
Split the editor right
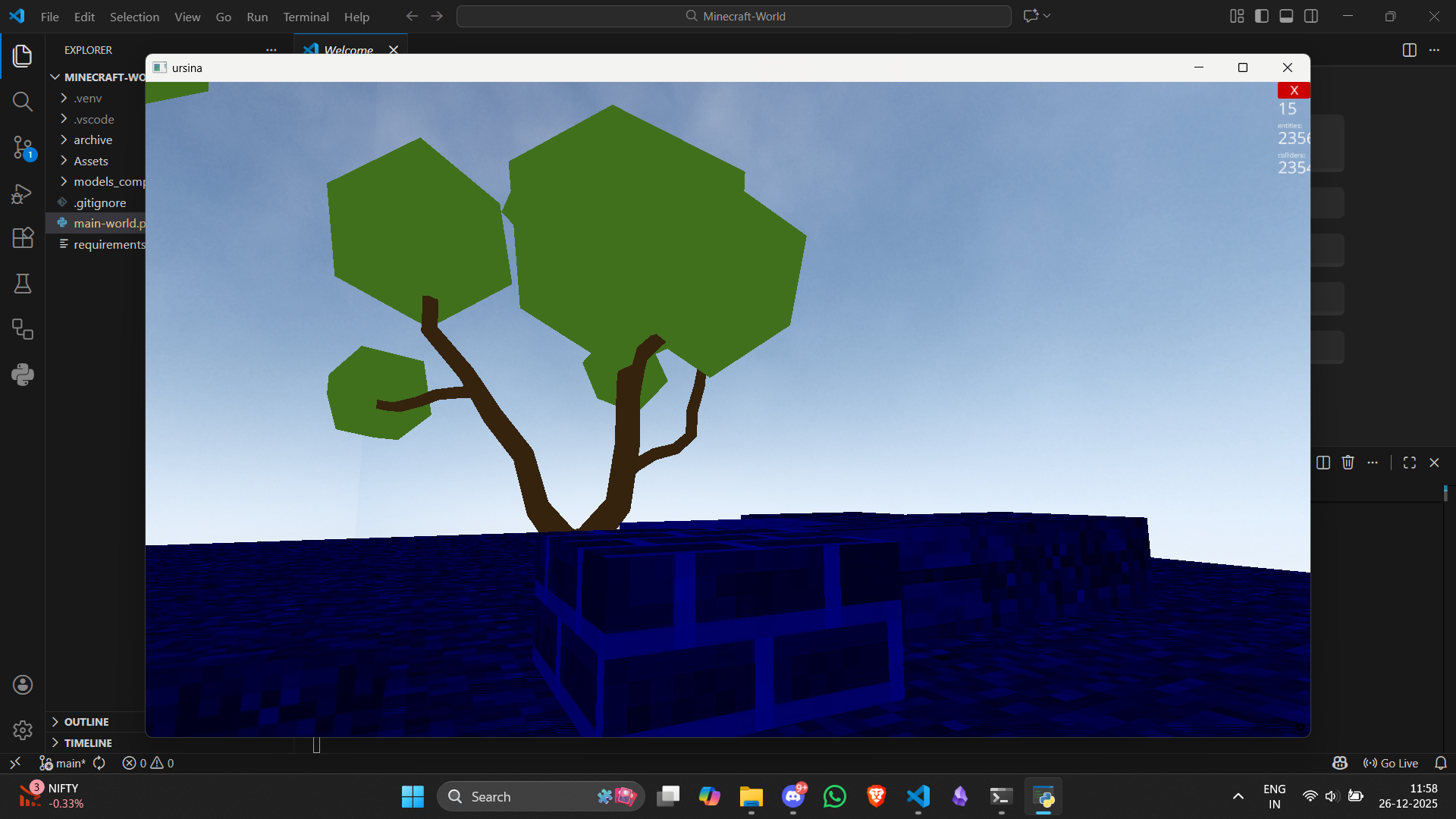point(1410,50)
